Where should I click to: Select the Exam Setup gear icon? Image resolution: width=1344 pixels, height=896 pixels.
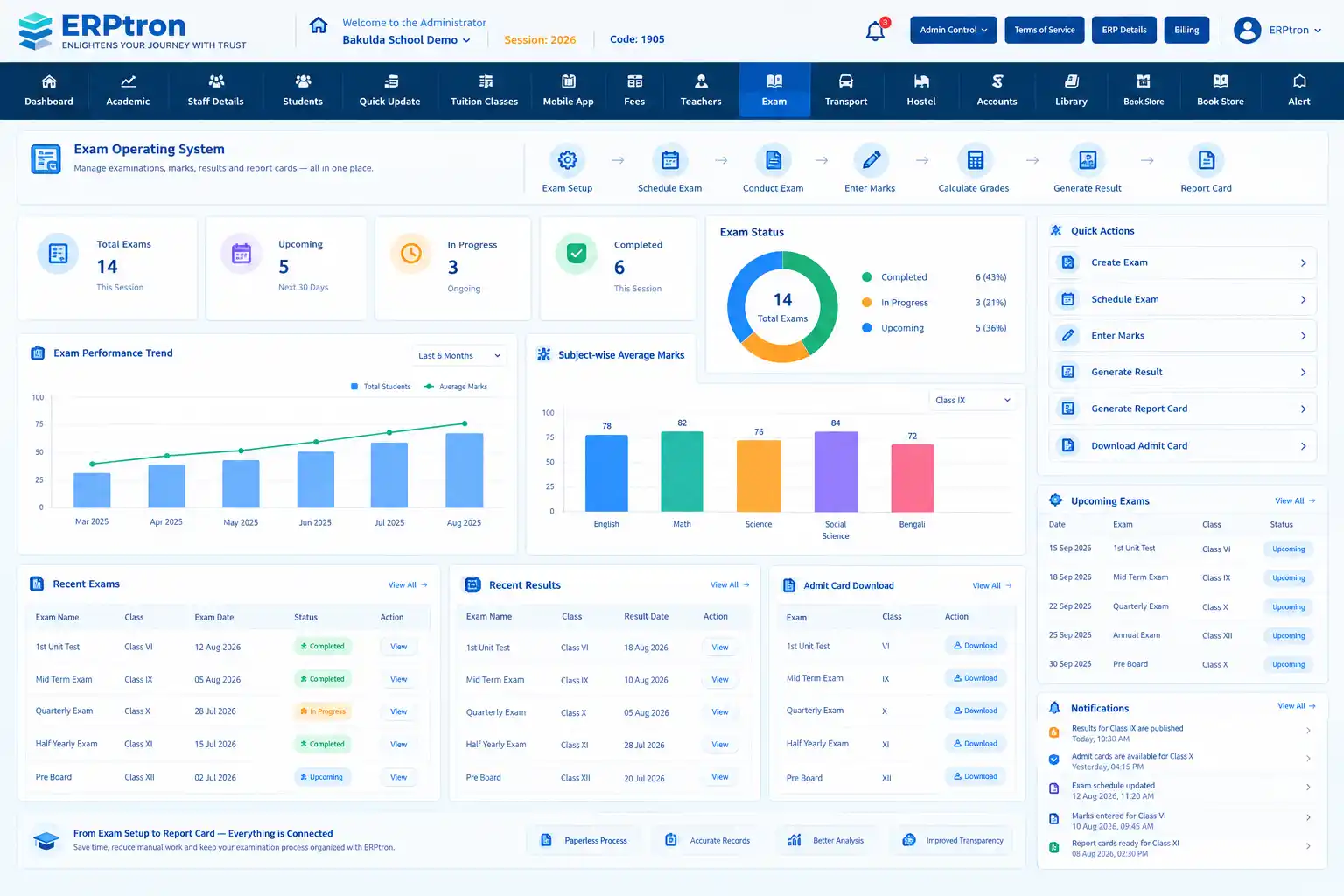click(x=567, y=160)
